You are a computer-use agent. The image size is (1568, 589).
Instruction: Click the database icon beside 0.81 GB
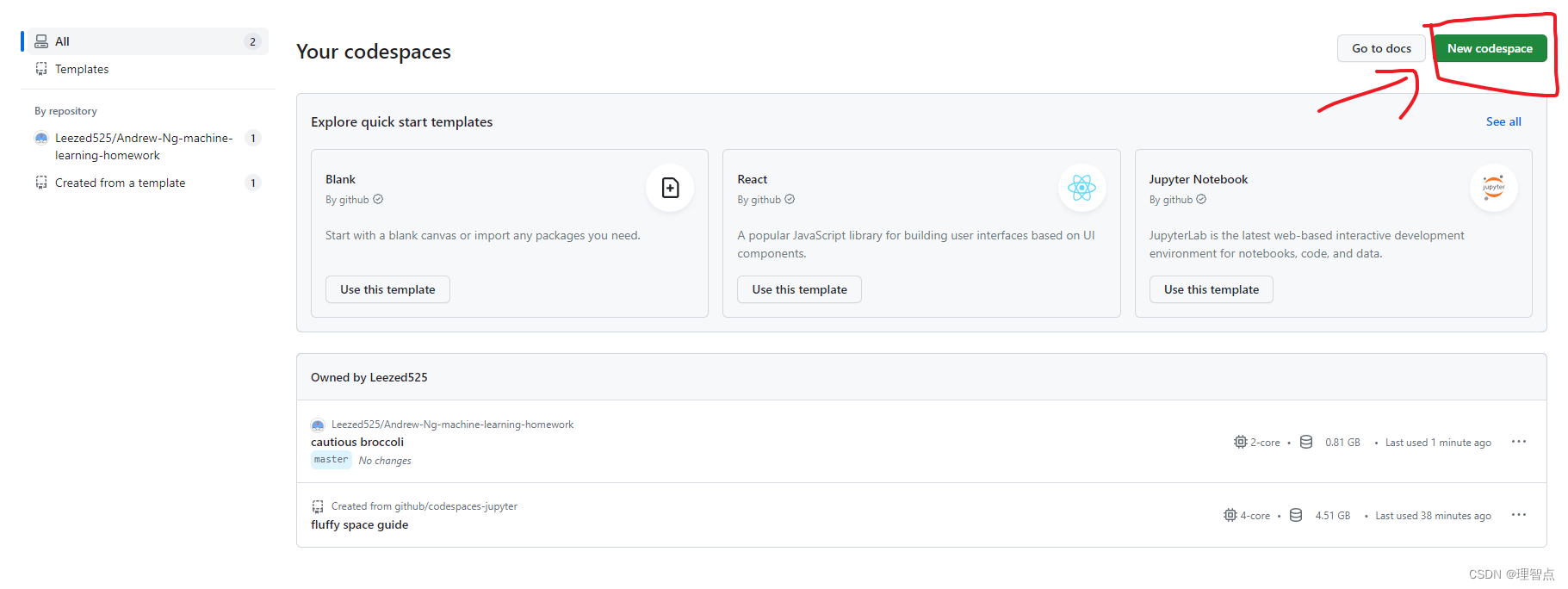tap(1306, 442)
